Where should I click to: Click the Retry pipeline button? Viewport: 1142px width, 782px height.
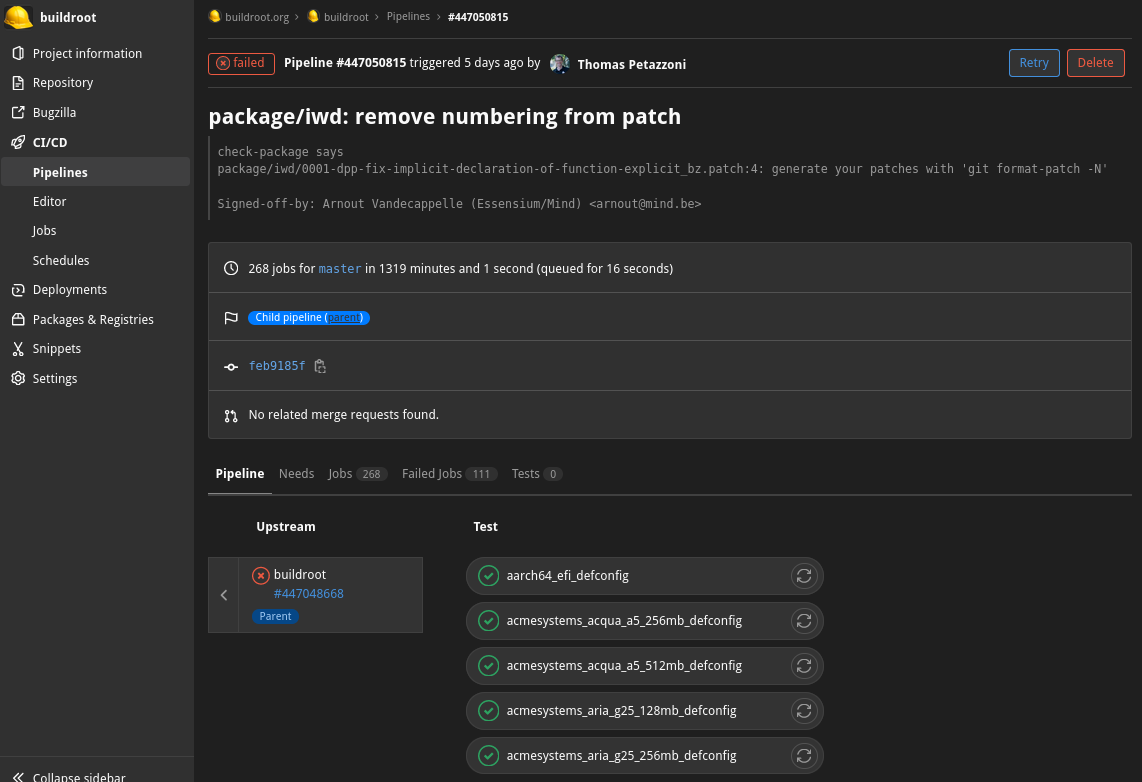tap(1033, 63)
